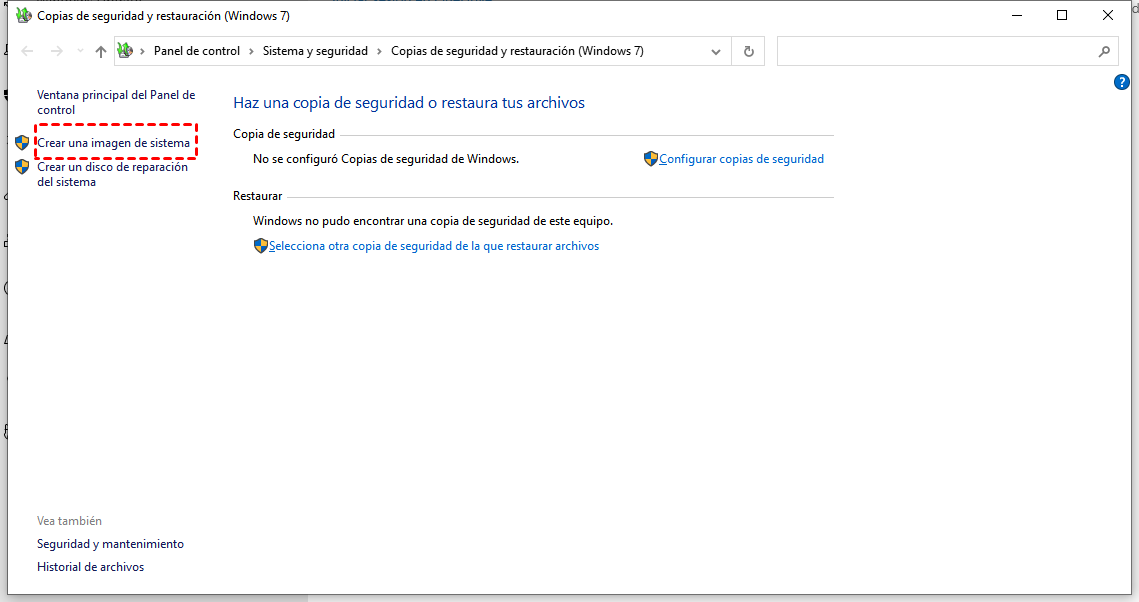Click the 'Restaurar' section label
This screenshot has width=1139, height=602.
tap(258, 196)
